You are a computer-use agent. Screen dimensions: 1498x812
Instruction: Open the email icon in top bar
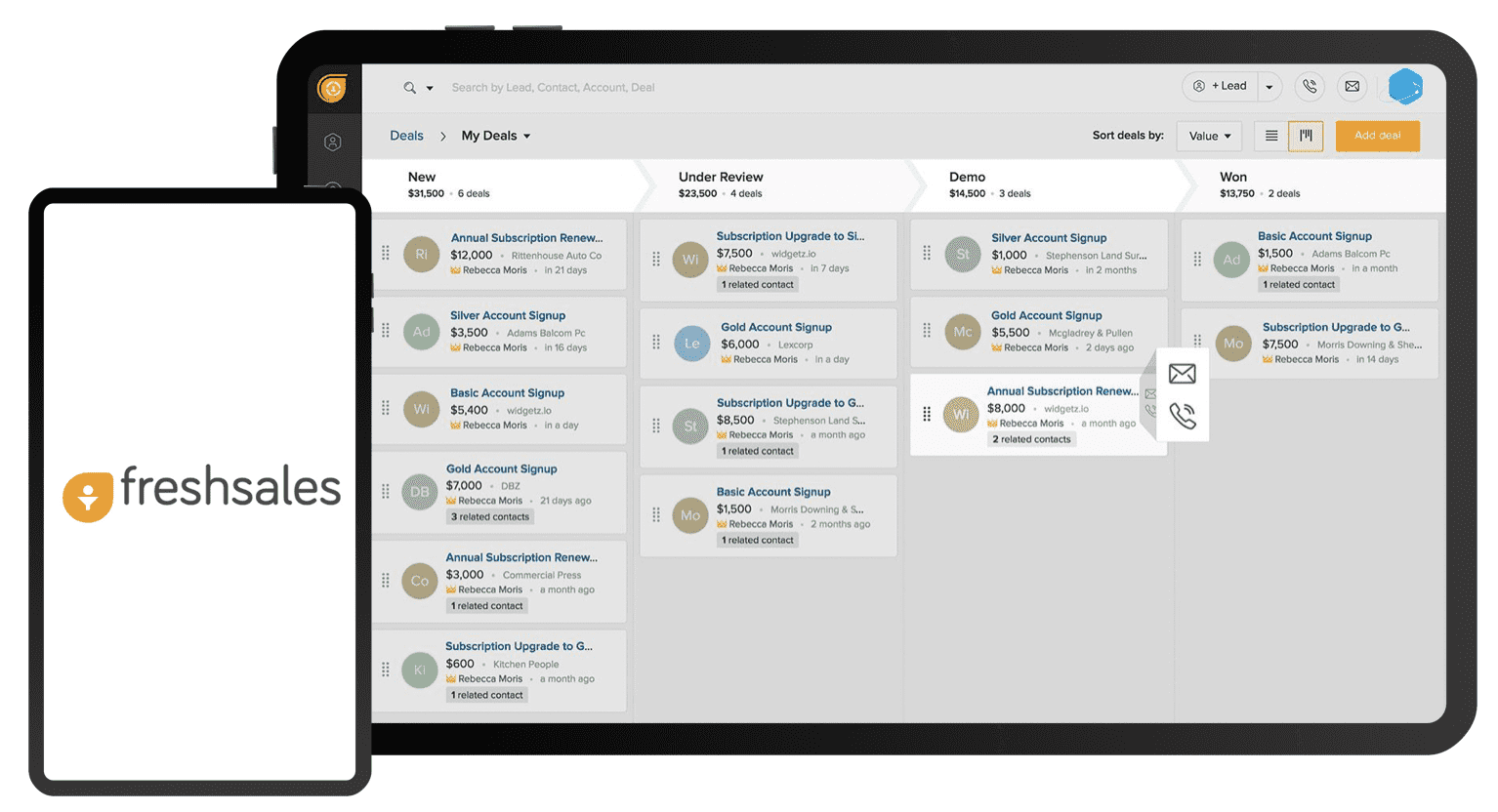coord(1352,87)
